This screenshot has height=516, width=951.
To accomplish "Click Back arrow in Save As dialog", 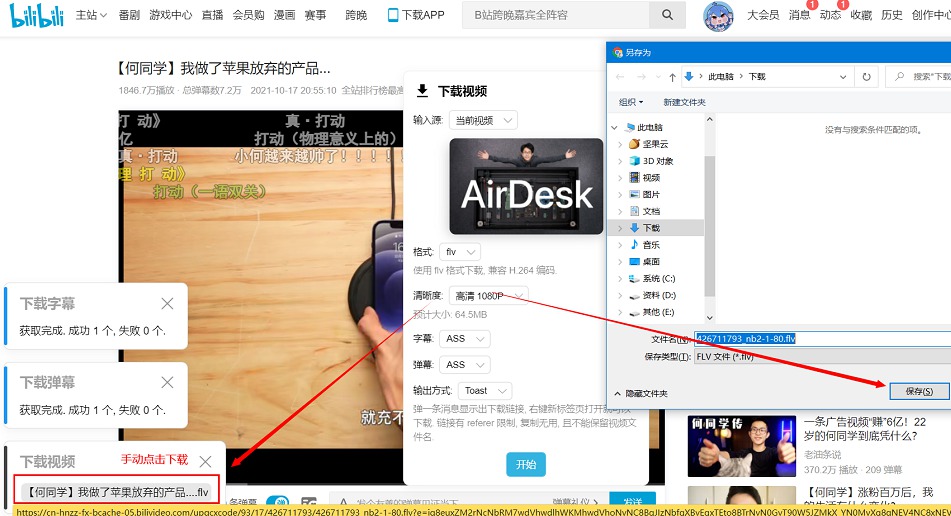I will pos(619,76).
